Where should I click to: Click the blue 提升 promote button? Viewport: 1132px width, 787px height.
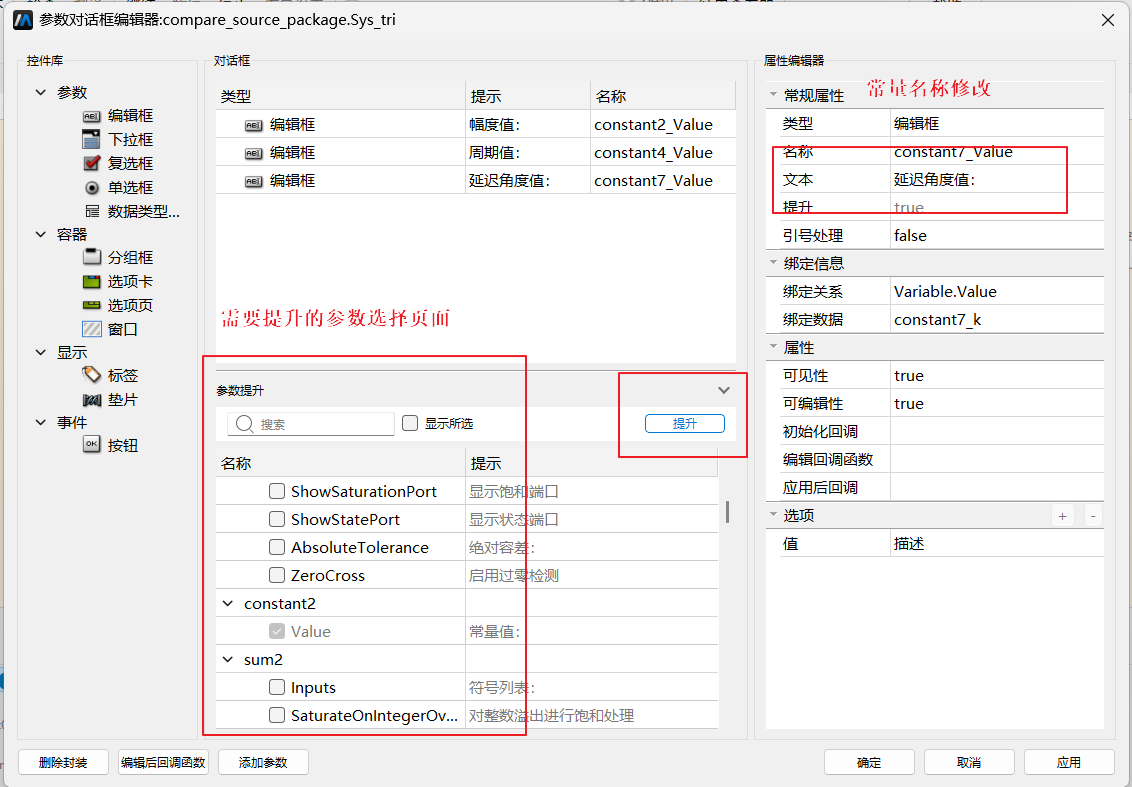pos(684,424)
